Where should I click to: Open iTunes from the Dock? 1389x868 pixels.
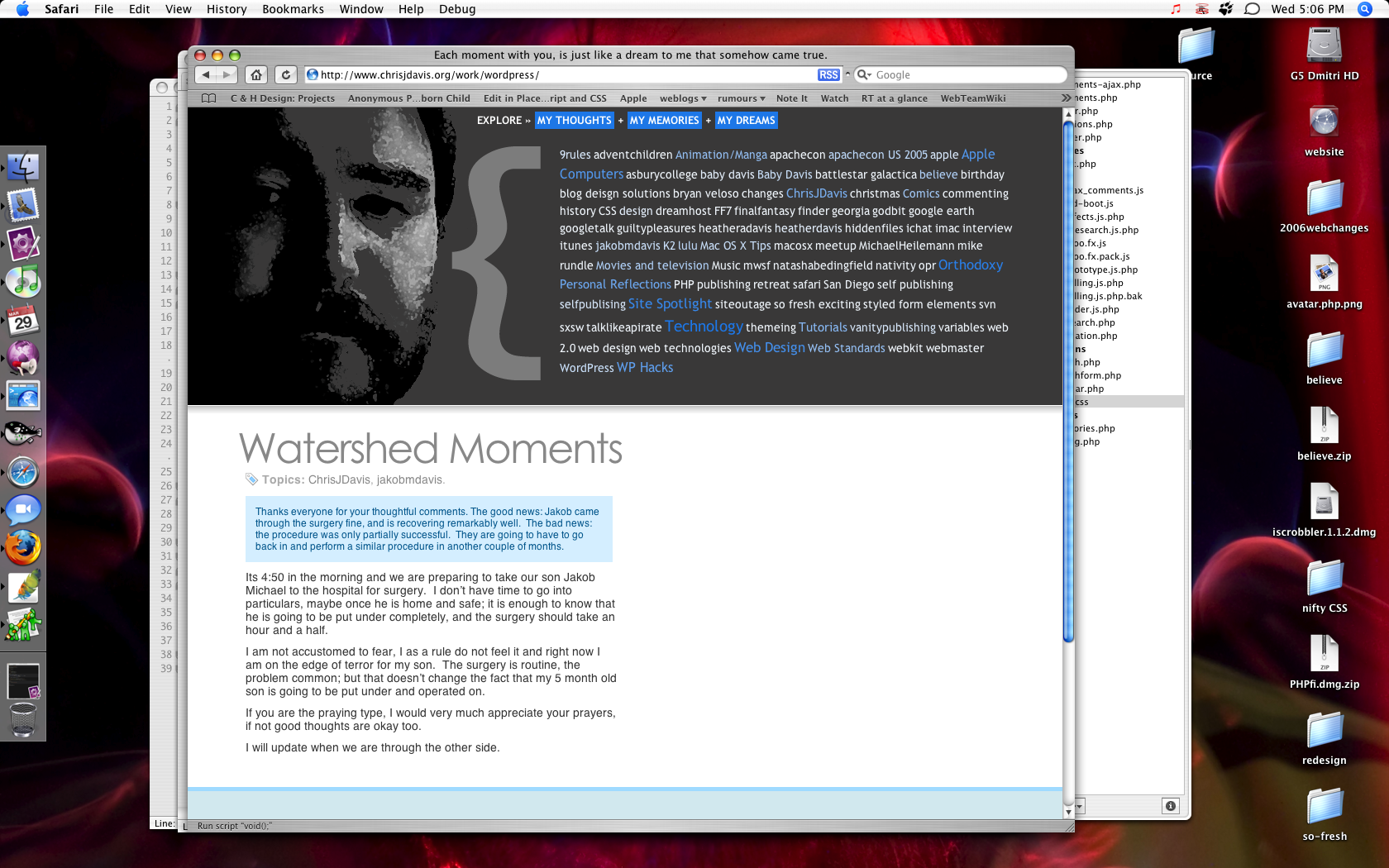click(23, 282)
